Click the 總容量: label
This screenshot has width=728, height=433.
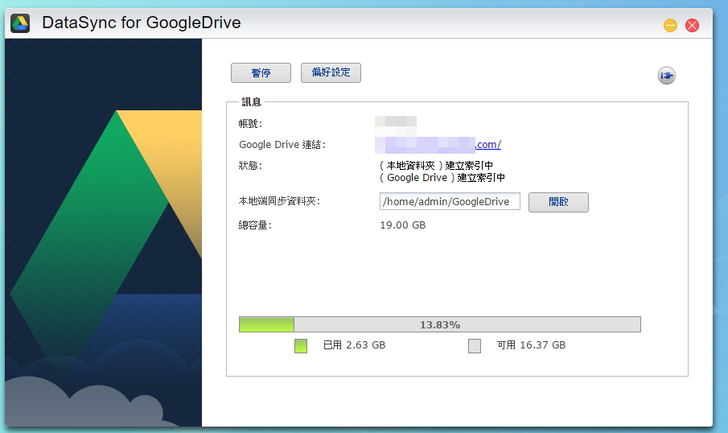coord(255,225)
